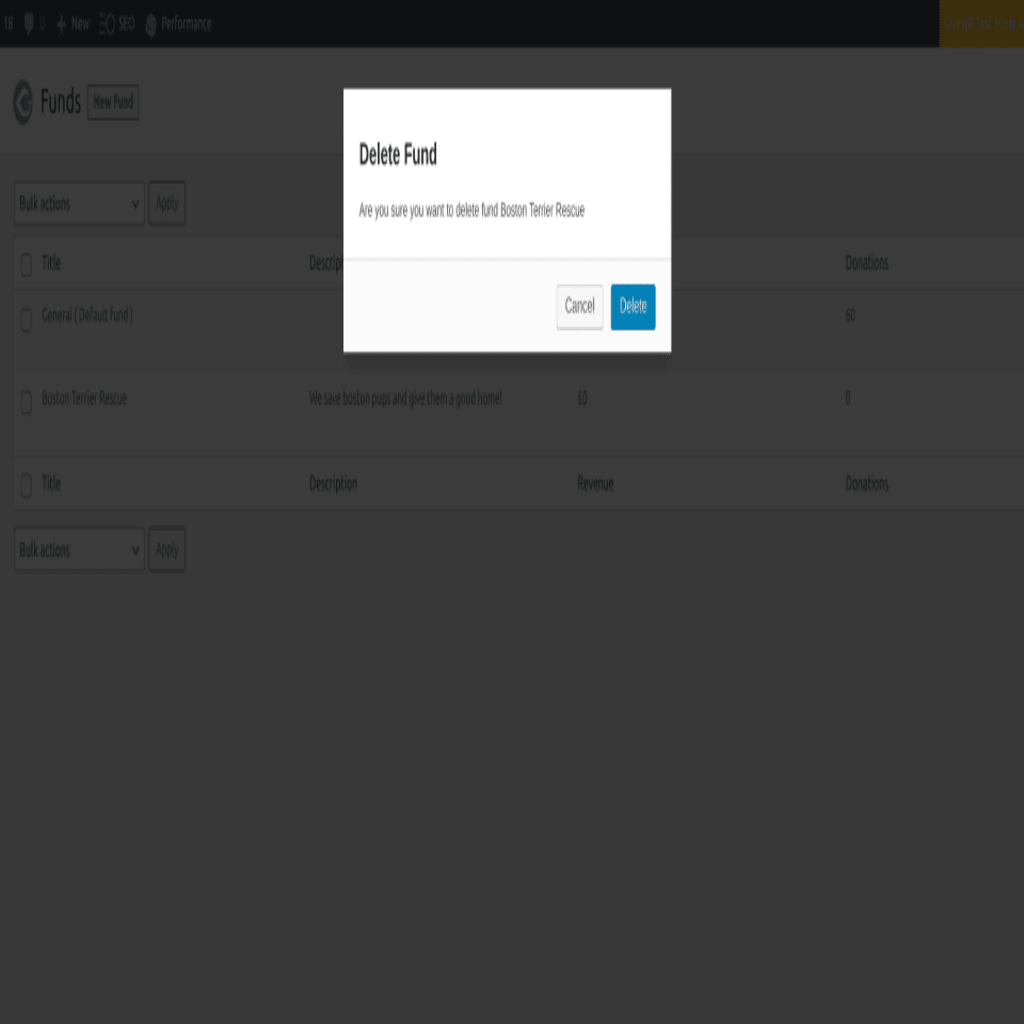The width and height of the screenshot is (1024, 1024).
Task: Click the Donations column header at top
Action: pos(867,263)
